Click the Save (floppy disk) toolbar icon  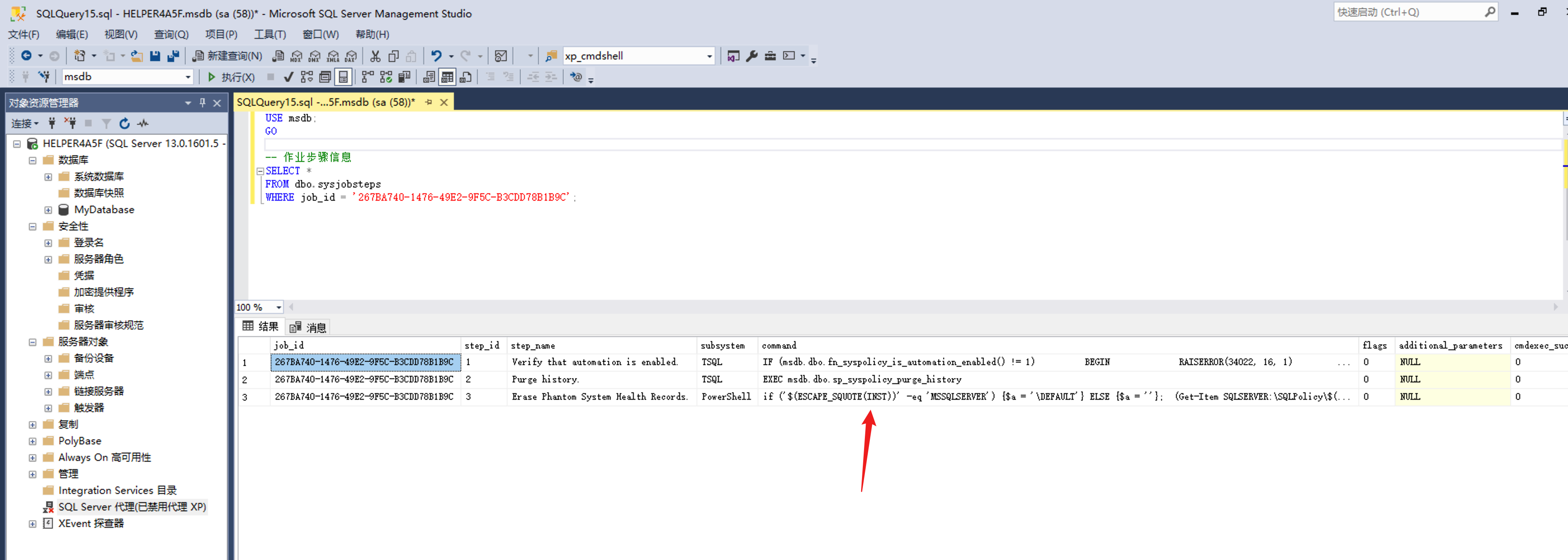[x=155, y=56]
